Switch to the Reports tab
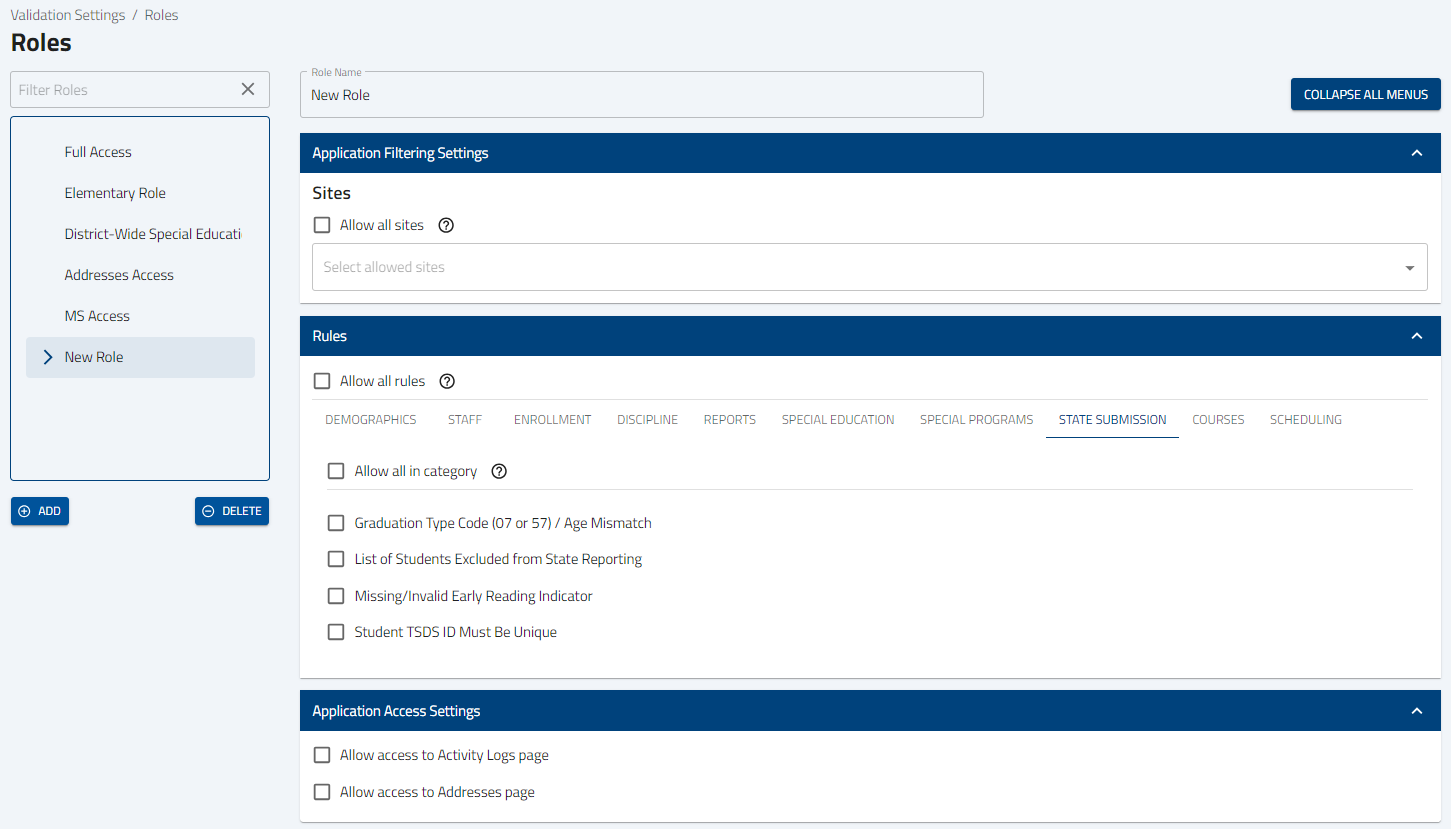Viewport: 1451px width, 829px height. click(x=730, y=420)
